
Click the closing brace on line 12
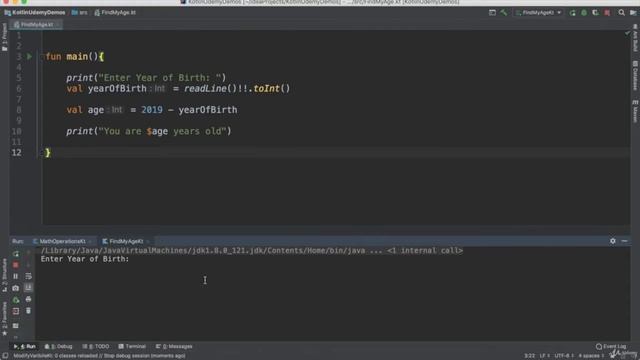[48, 153]
